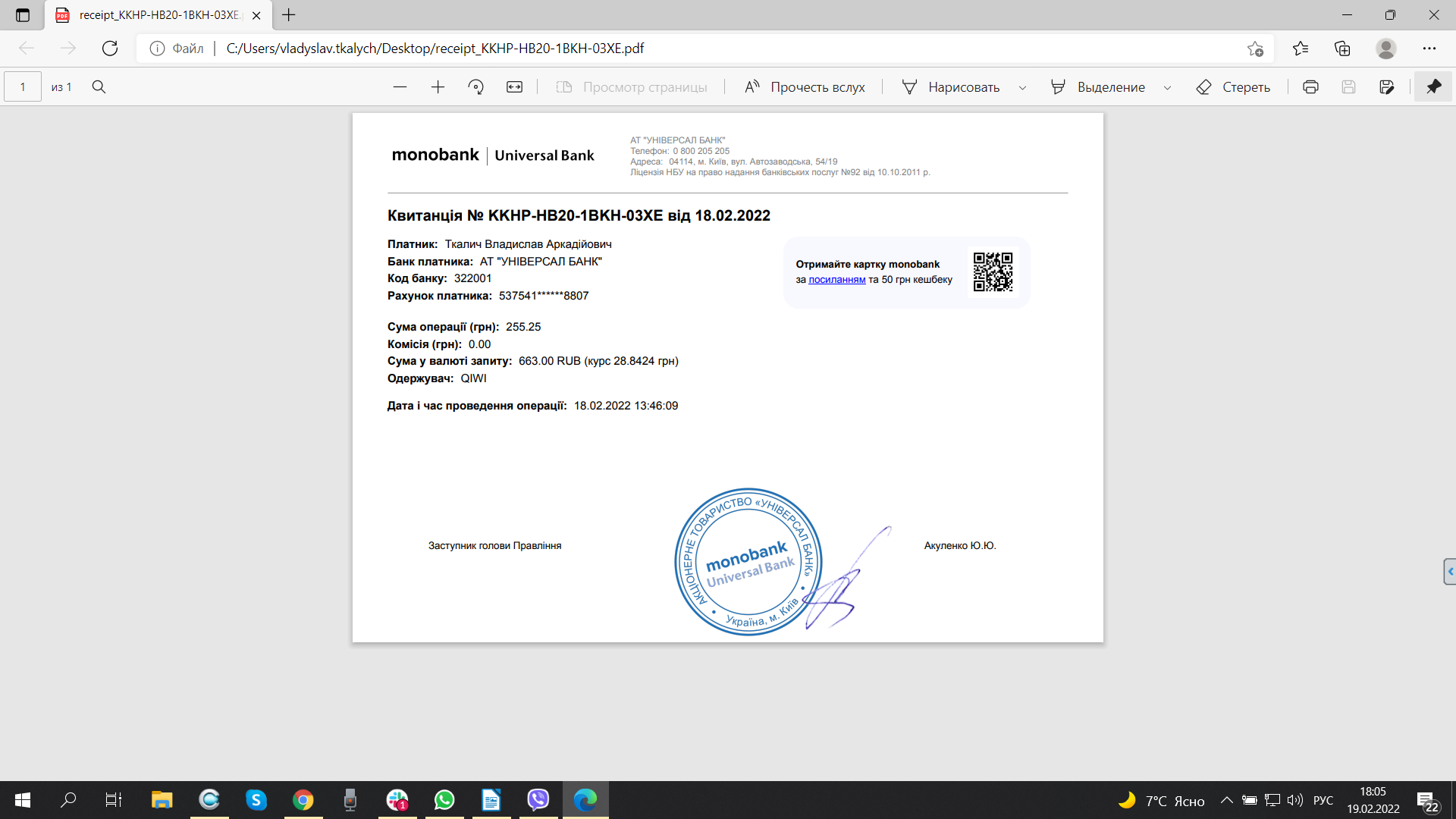
Task: Open Edge settings and more menu
Action: click(1429, 49)
